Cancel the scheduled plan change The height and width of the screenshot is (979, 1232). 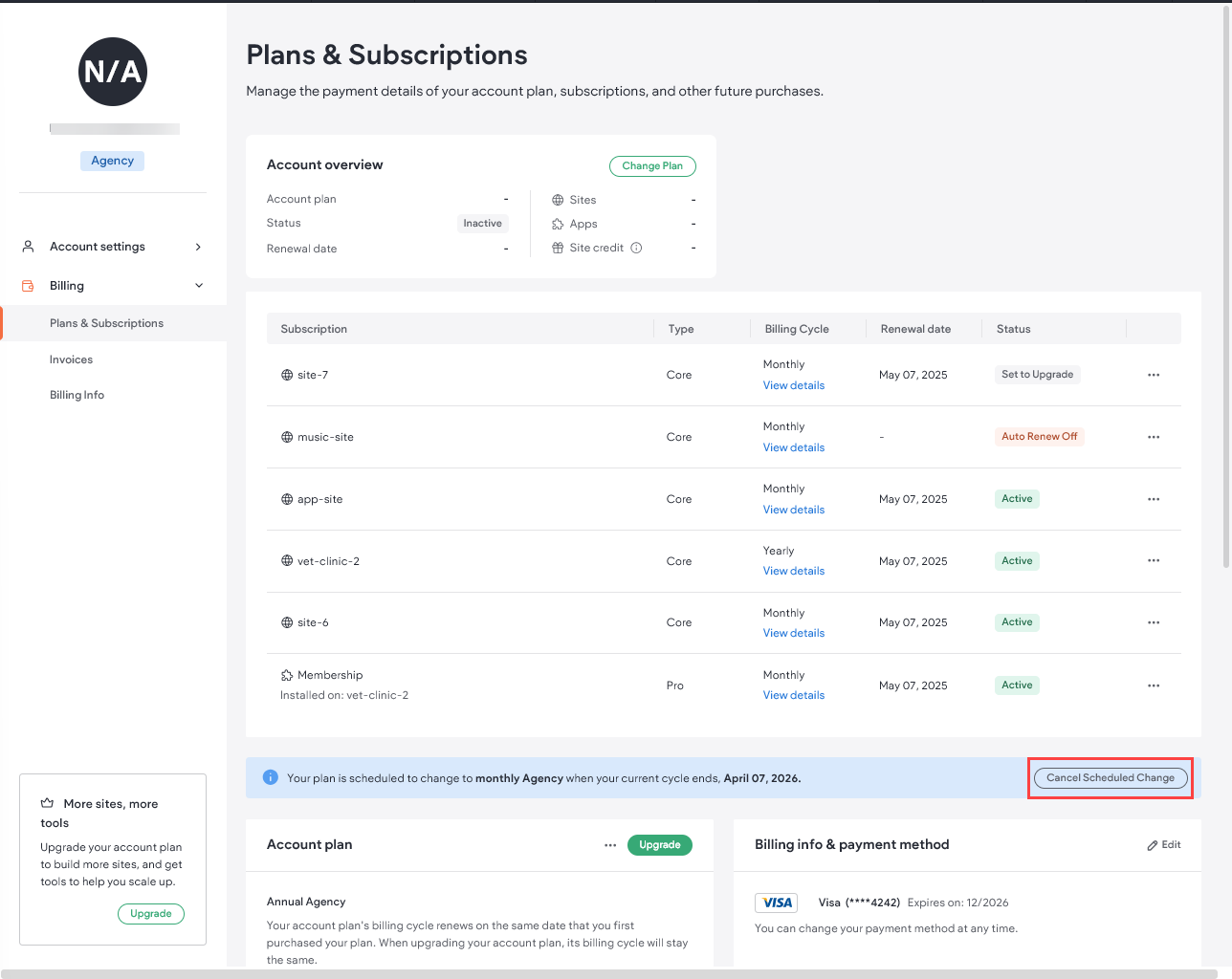coord(1110,778)
